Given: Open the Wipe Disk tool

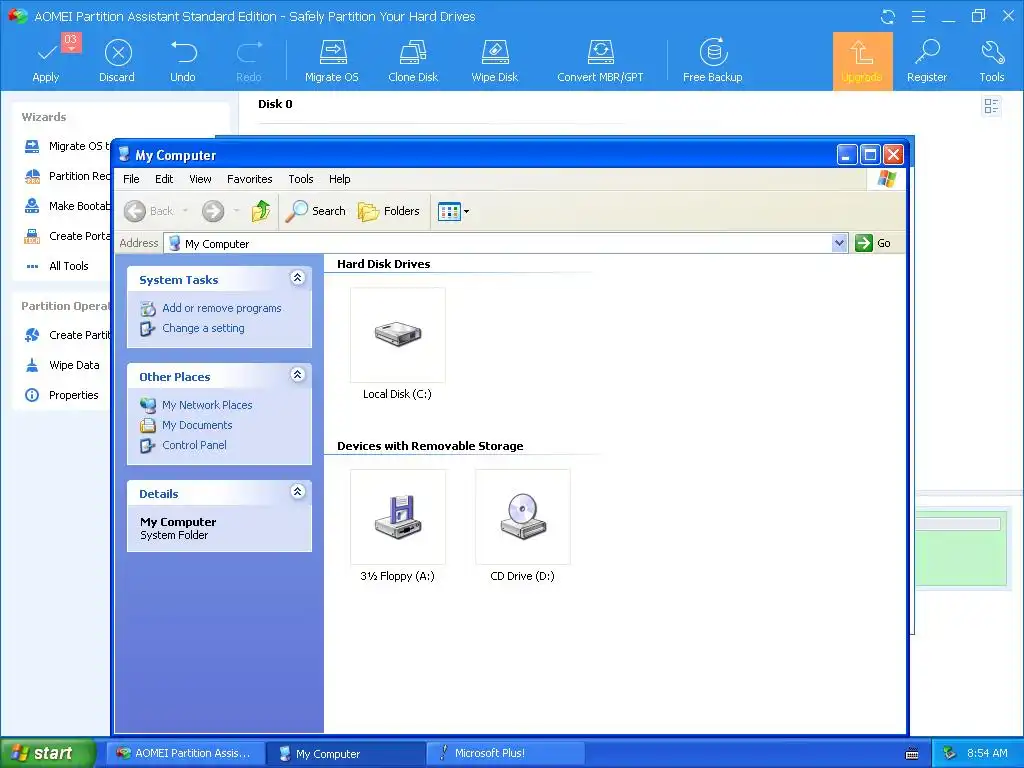Looking at the screenshot, I should coord(494,61).
